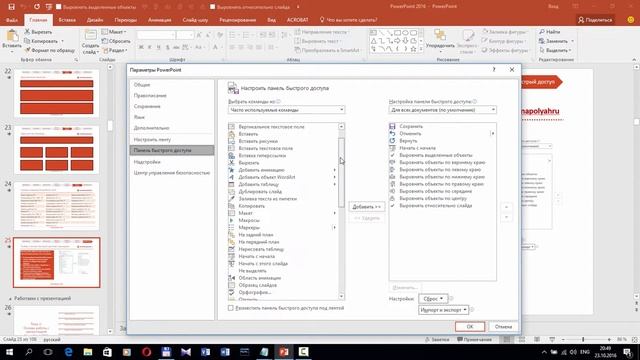Viewport: 640px width, 360px height.
Task: Click the Что вы хотите сделать search box
Action: click(348, 20)
